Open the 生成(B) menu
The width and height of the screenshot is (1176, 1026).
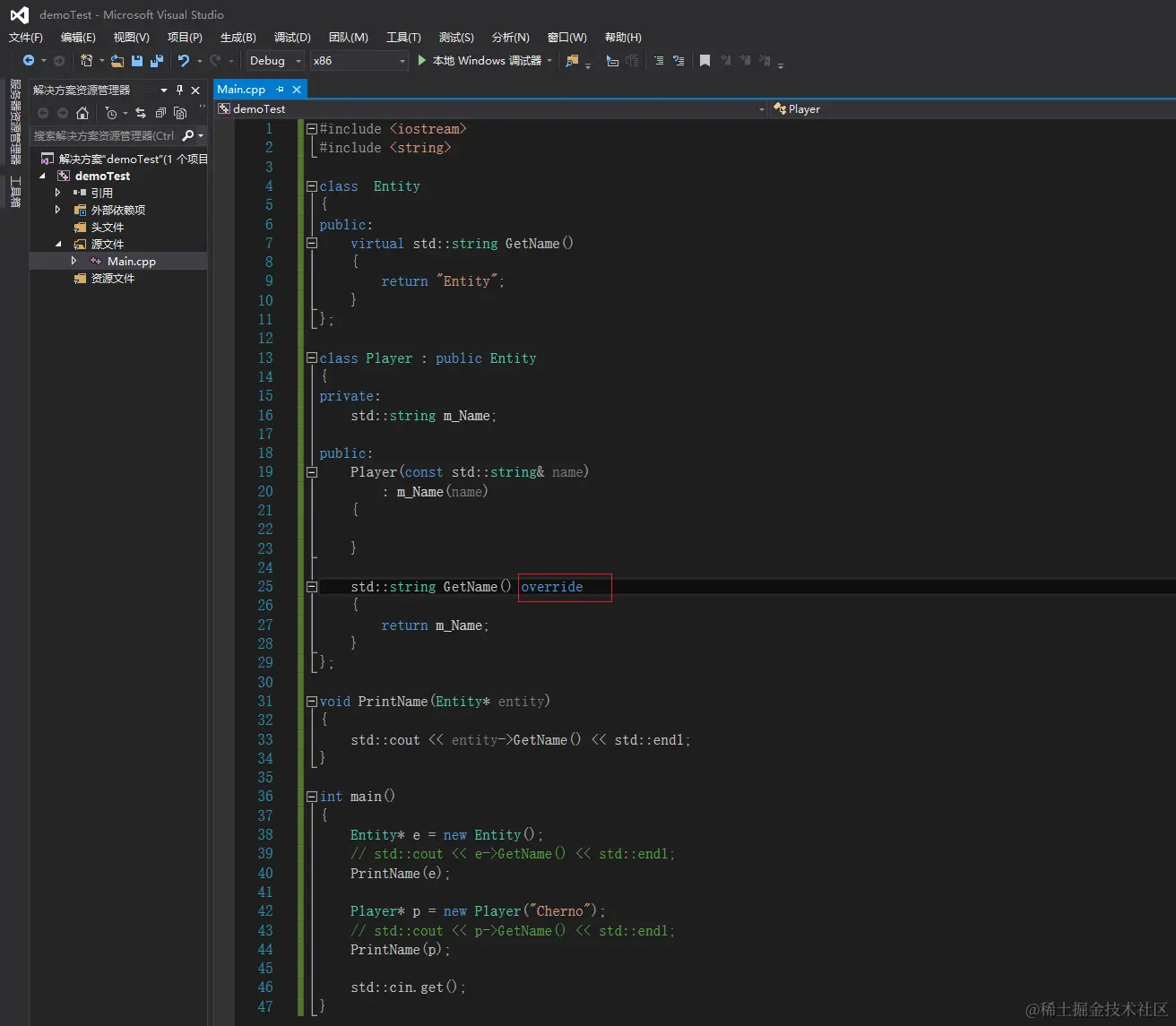(238, 38)
